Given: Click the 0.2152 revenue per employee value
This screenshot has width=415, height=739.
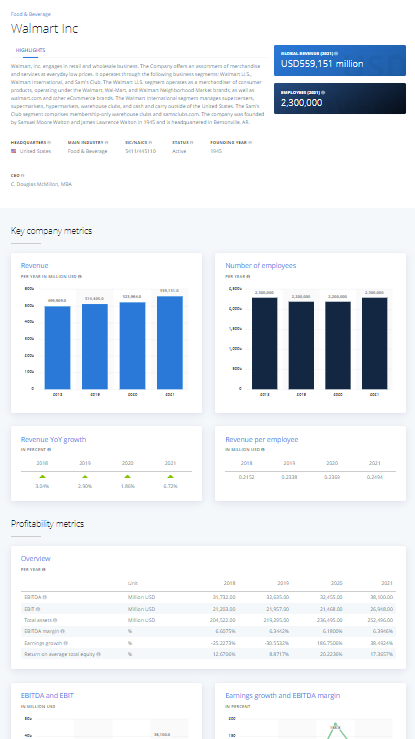Looking at the screenshot, I should 246,477.
